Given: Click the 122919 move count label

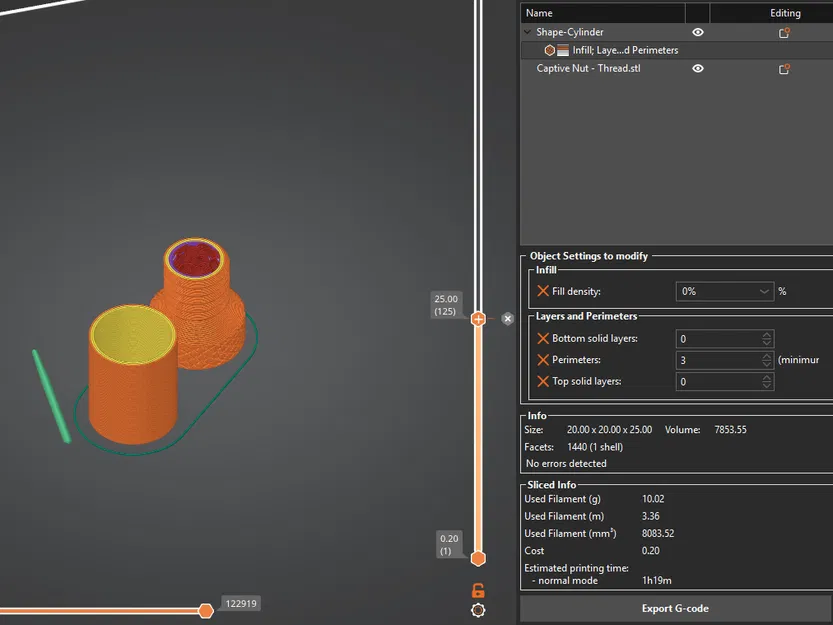Looking at the screenshot, I should (241, 604).
